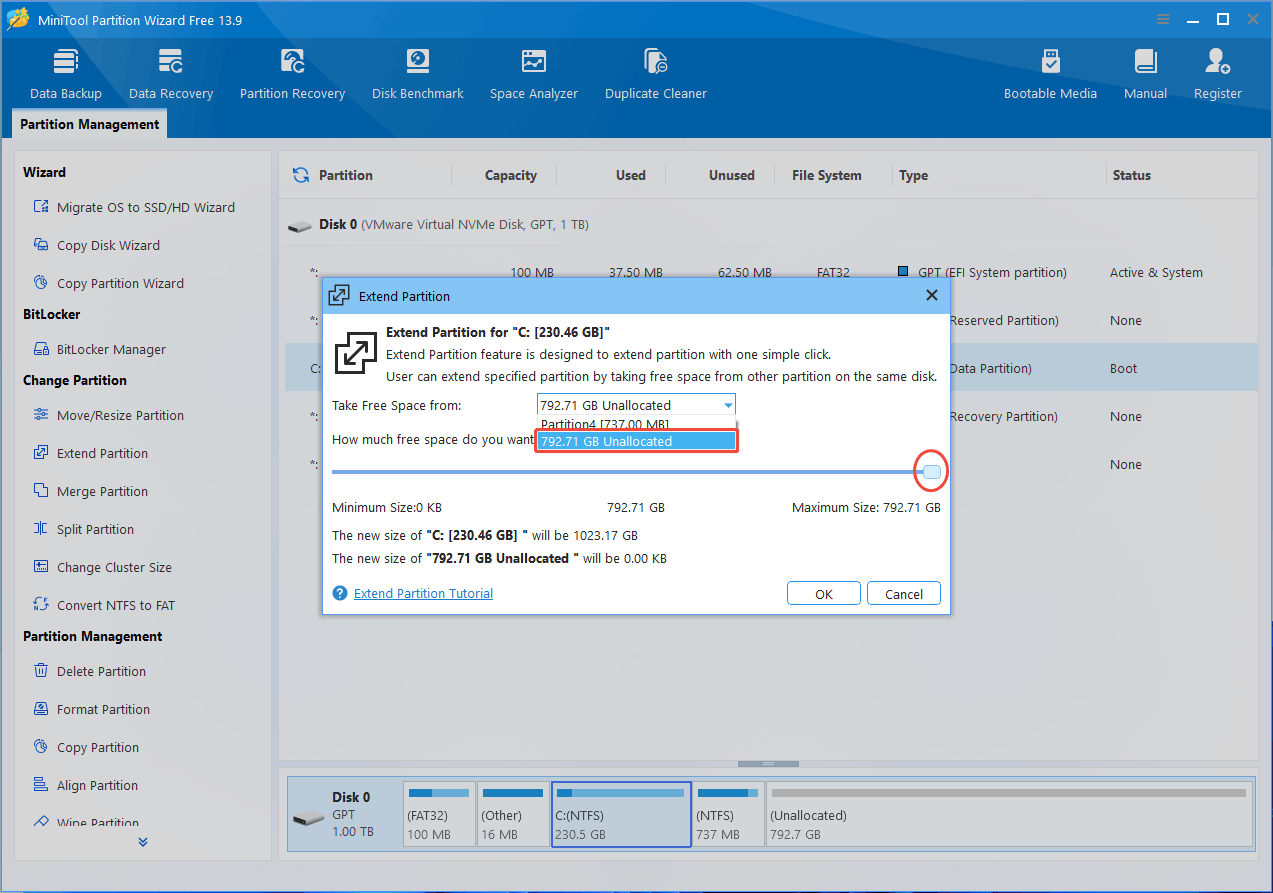The image size is (1273, 893).
Task: Choose Extend Partition in sidebar
Action: [90, 453]
